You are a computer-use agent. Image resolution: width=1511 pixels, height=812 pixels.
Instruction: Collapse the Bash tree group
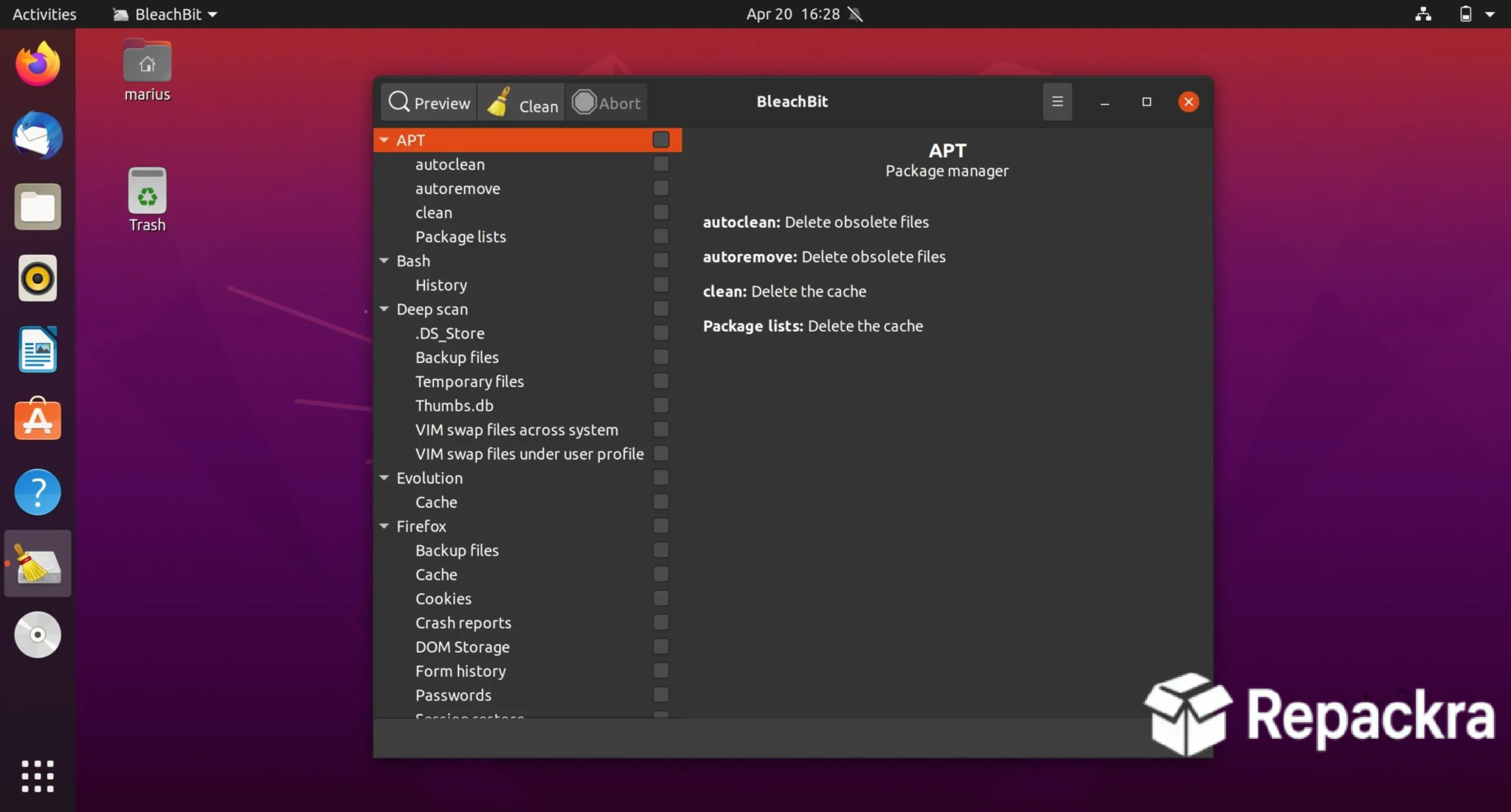click(x=384, y=260)
